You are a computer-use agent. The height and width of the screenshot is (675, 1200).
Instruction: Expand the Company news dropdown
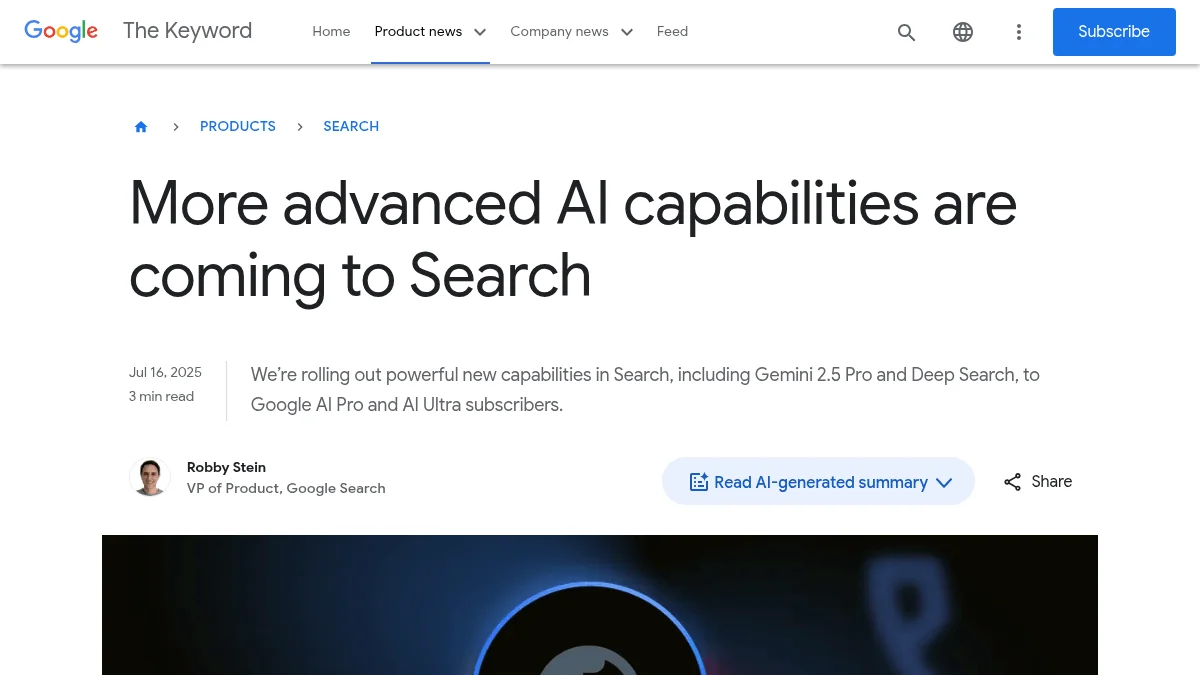point(571,31)
